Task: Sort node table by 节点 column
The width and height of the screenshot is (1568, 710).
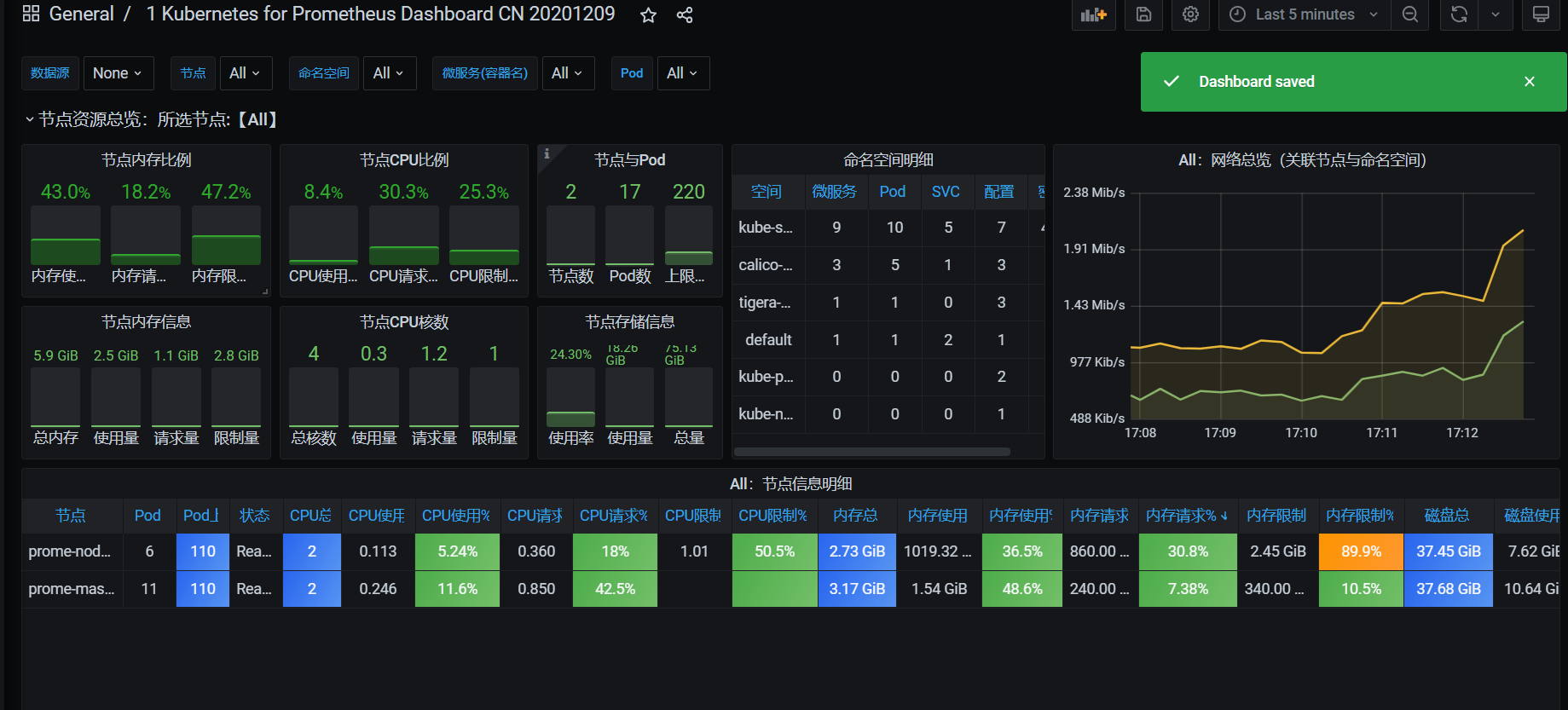Action: pos(71,516)
